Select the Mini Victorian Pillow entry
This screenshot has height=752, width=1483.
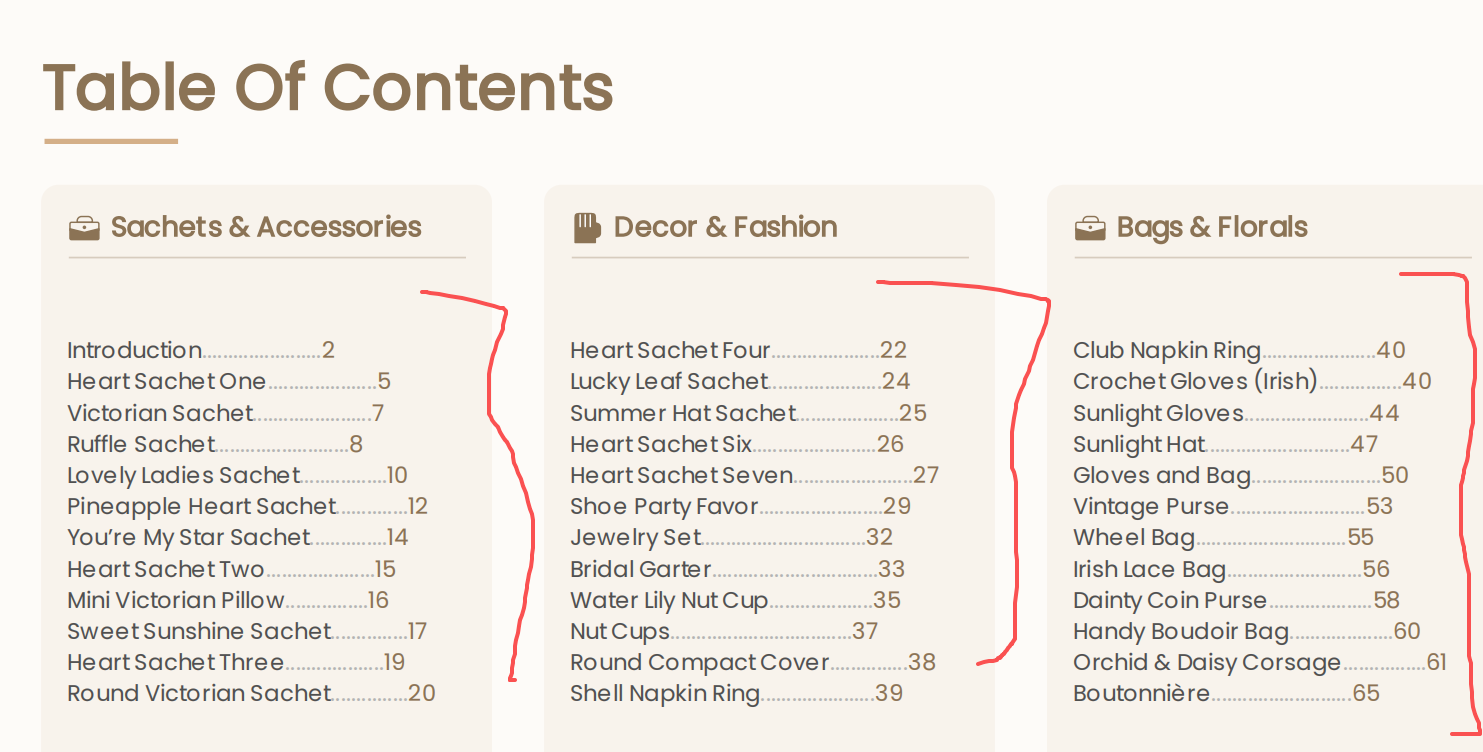pyautogui.click(x=228, y=600)
